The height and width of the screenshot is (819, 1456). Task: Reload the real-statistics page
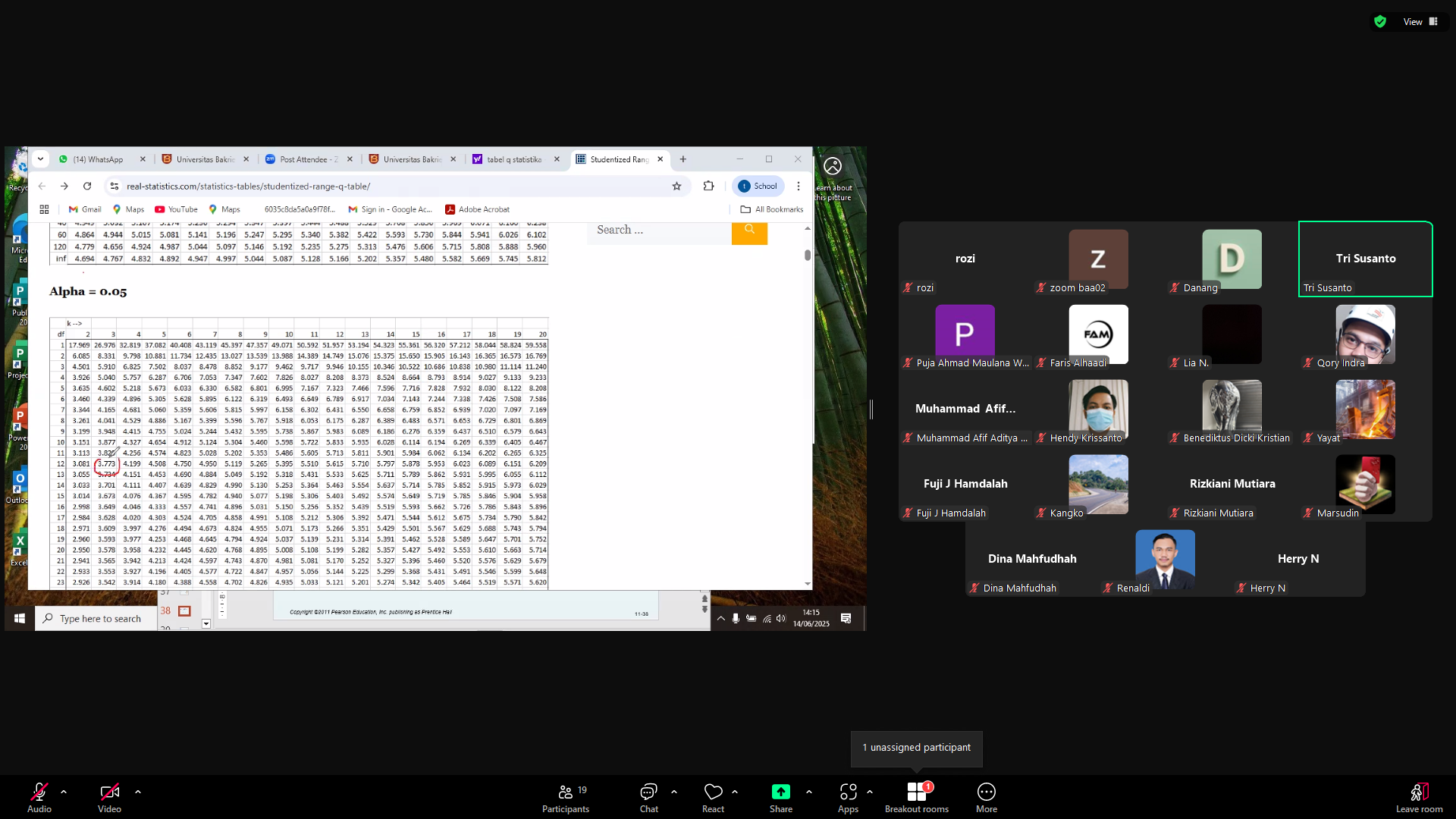coord(87,186)
